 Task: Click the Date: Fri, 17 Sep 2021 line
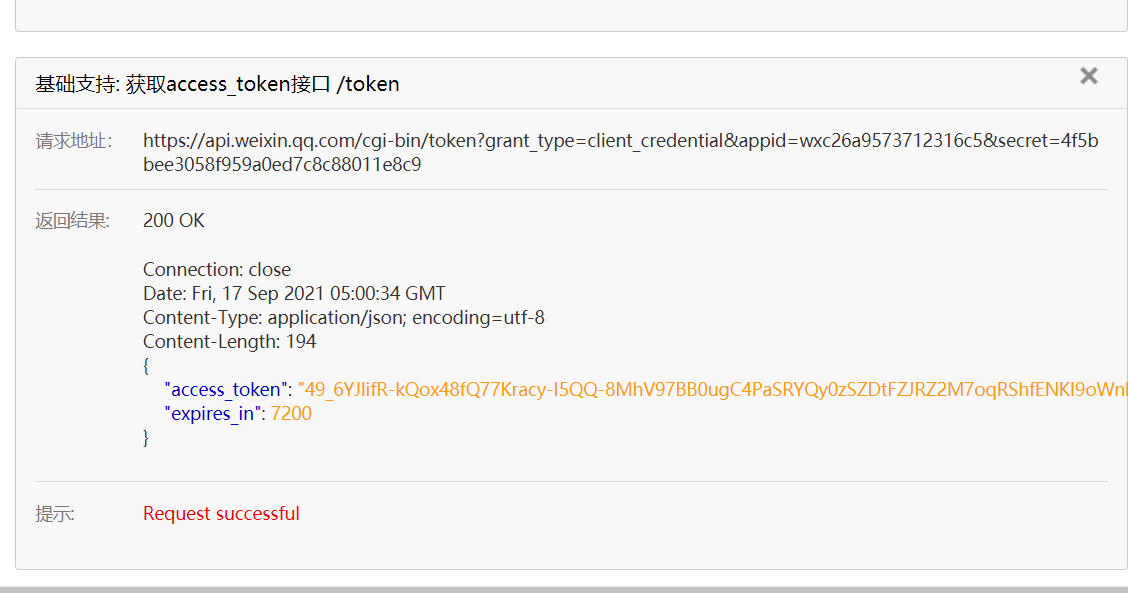(x=294, y=294)
